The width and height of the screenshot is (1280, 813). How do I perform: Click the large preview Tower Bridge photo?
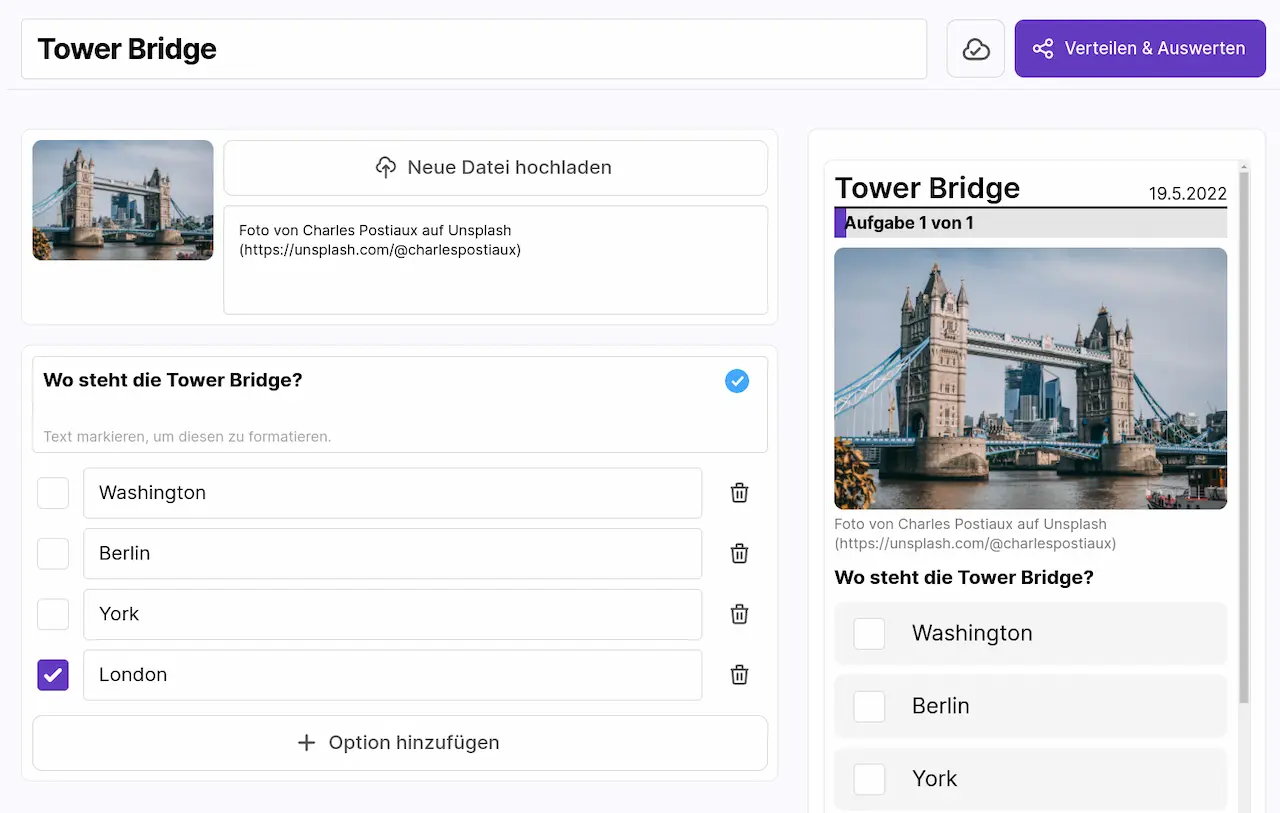[1030, 379]
